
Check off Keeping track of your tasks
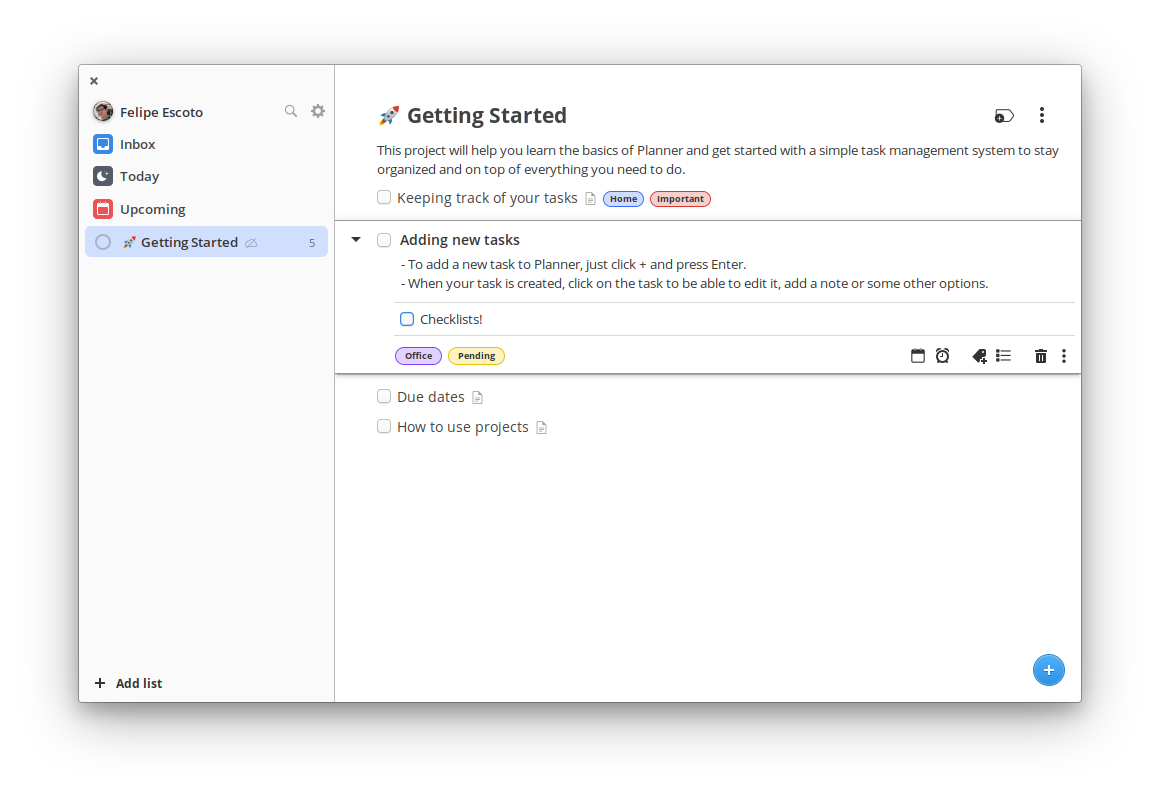pos(384,197)
